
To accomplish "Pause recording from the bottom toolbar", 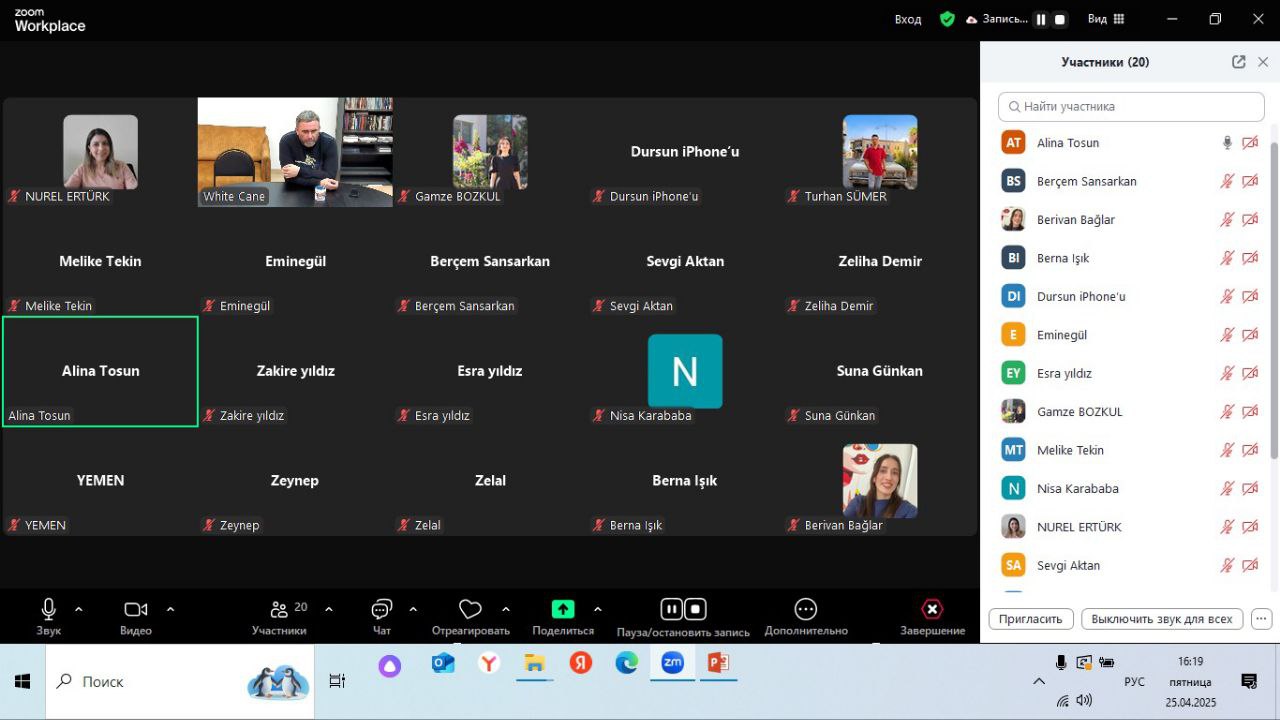I will (671, 609).
